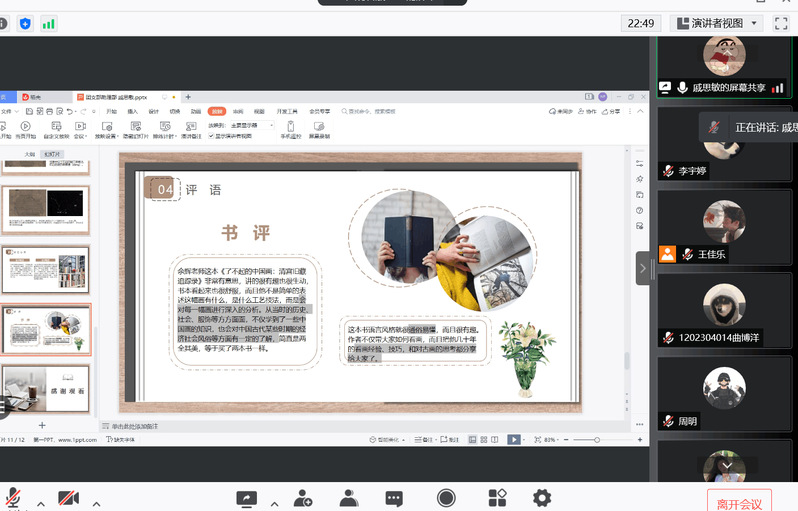Open the share screen icon

click(x=246, y=497)
